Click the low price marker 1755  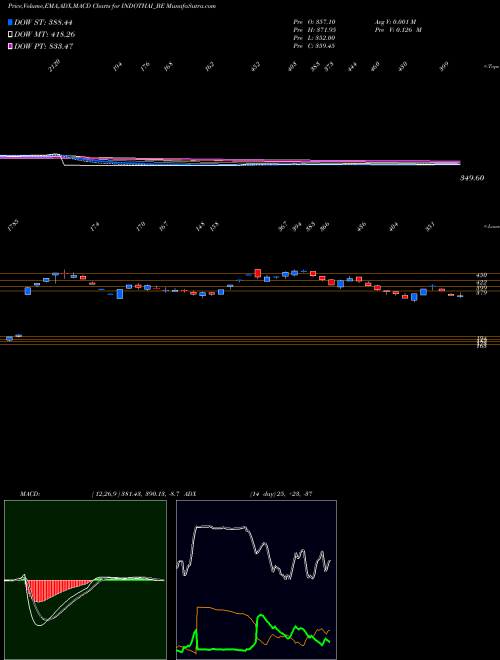click(13, 225)
